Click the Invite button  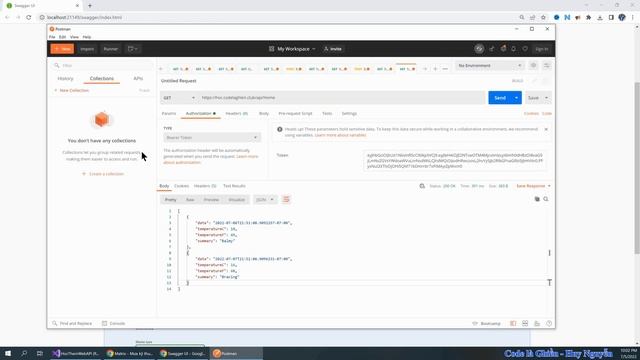pos(333,49)
